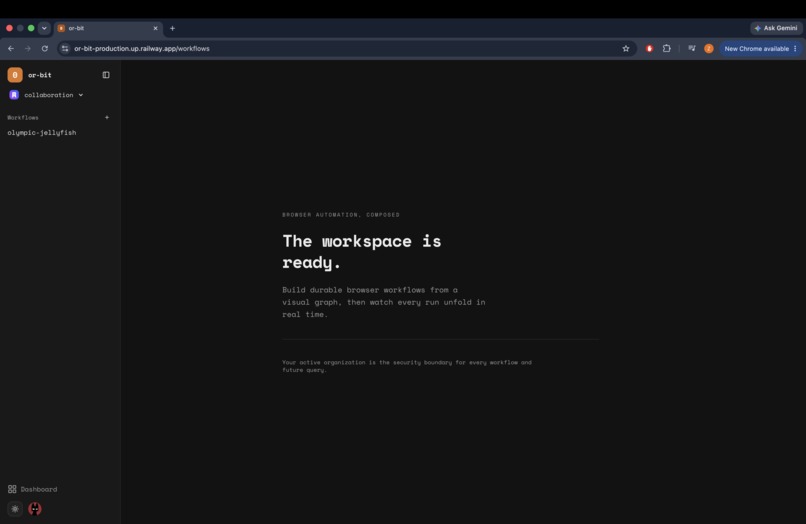Image resolution: width=806 pixels, height=524 pixels.
Task: Open the user profile avatar menu
Action: tap(35, 509)
